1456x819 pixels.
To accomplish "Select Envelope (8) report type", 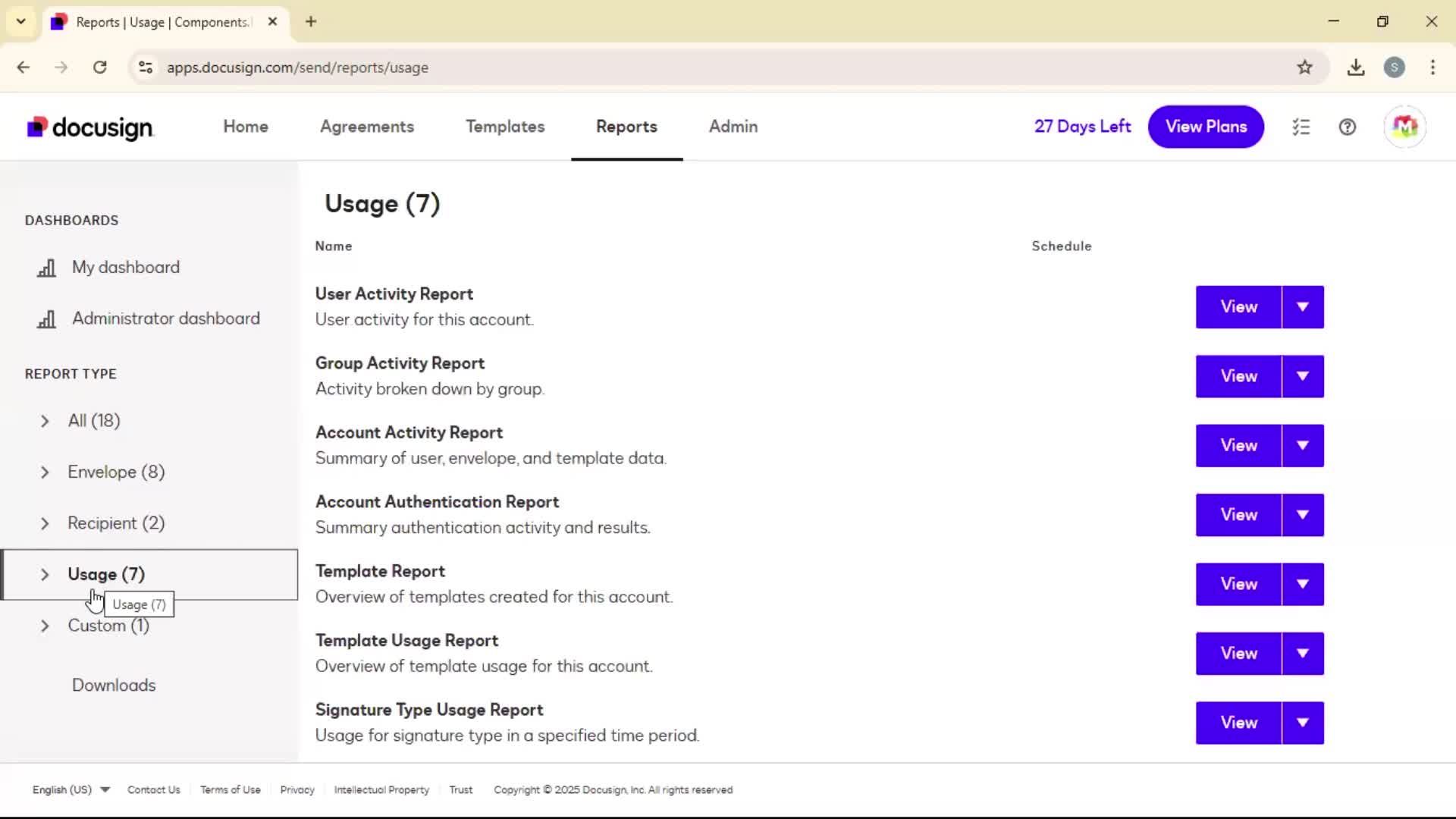I will tap(116, 472).
